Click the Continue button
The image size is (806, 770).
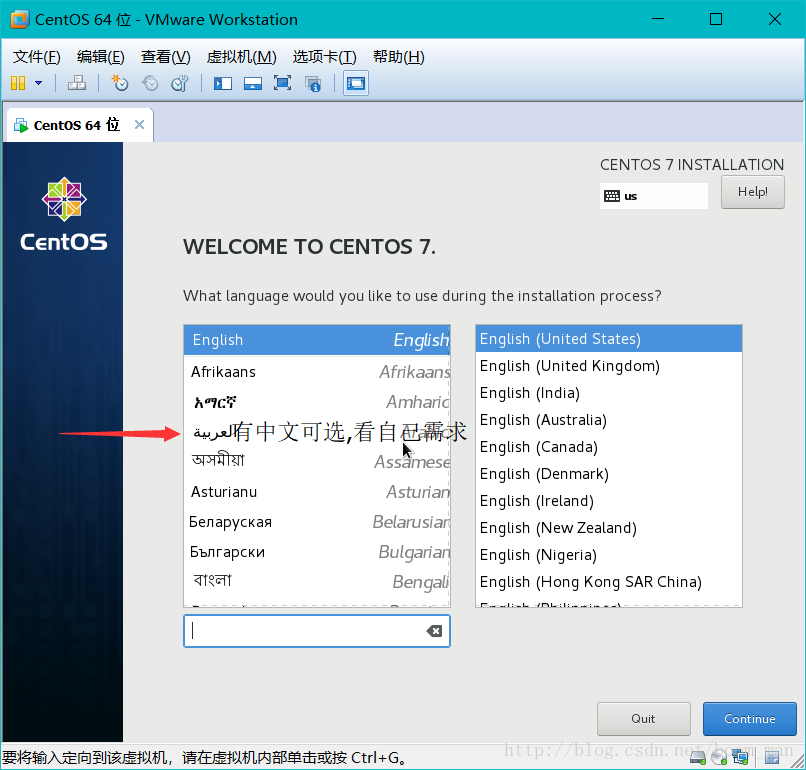tap(749, 719)
